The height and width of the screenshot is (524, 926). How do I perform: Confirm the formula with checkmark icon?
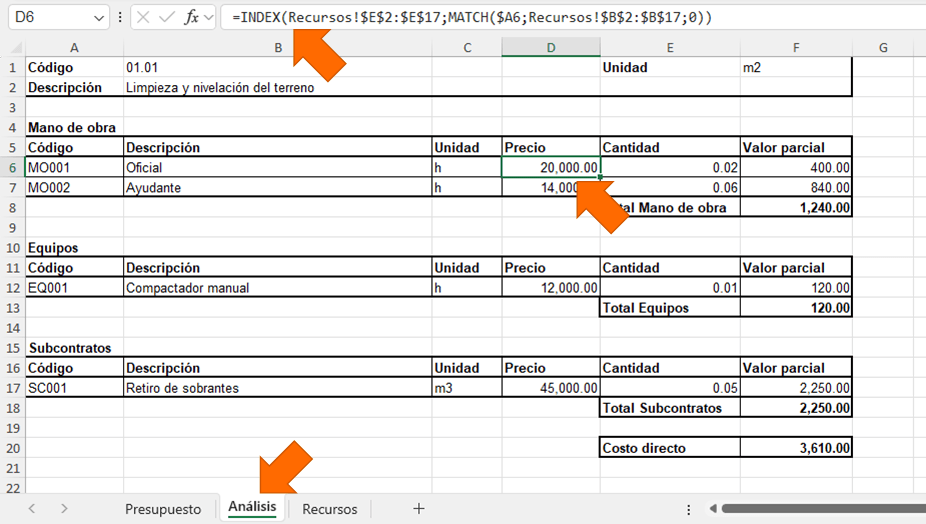point(167,18)
